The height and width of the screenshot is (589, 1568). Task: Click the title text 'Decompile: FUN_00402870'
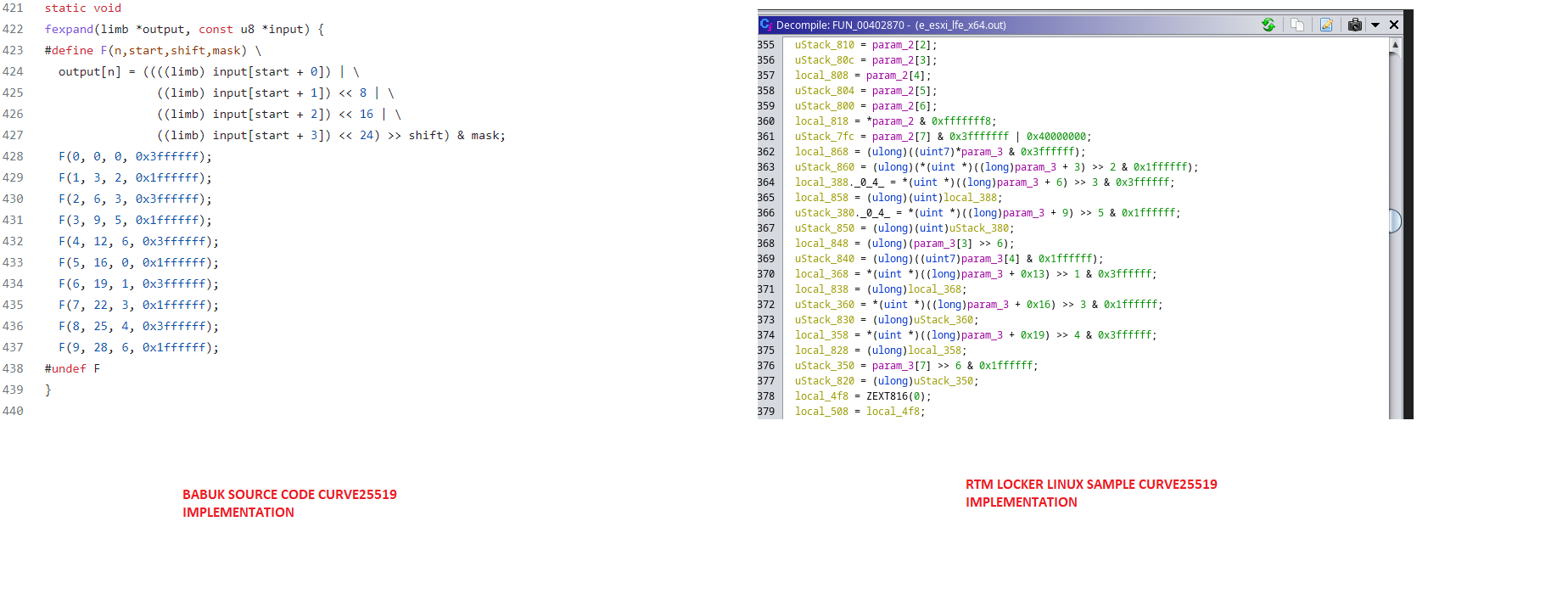tap(842, 25)
